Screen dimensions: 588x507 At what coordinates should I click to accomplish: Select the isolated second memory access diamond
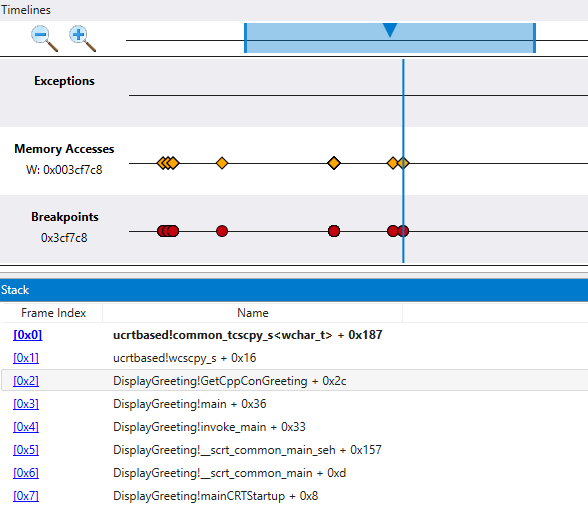[222, 163]
